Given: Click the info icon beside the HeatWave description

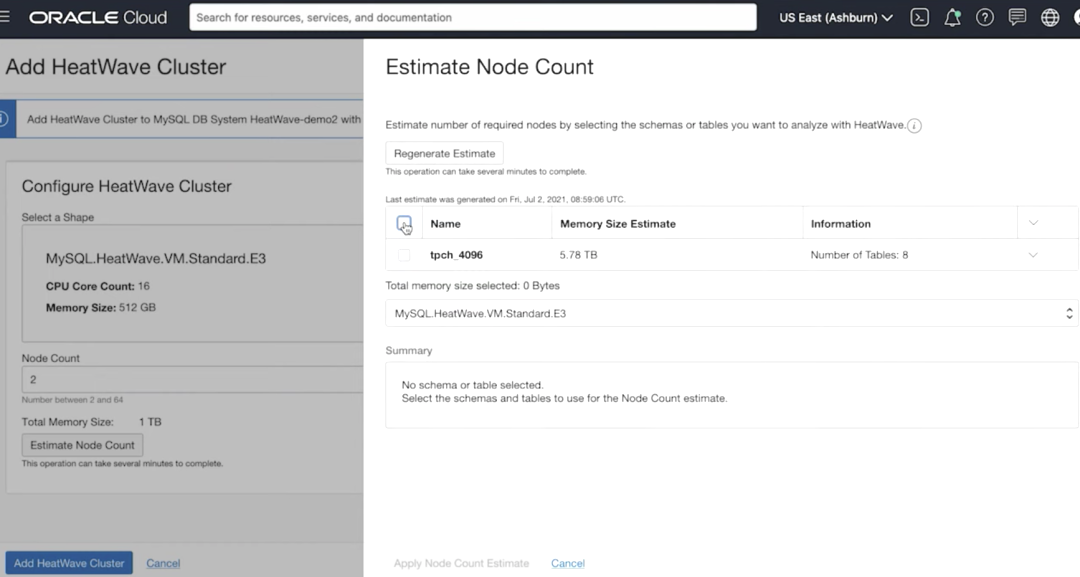Looking at the screenshot, I should click(x=914, y=126).
